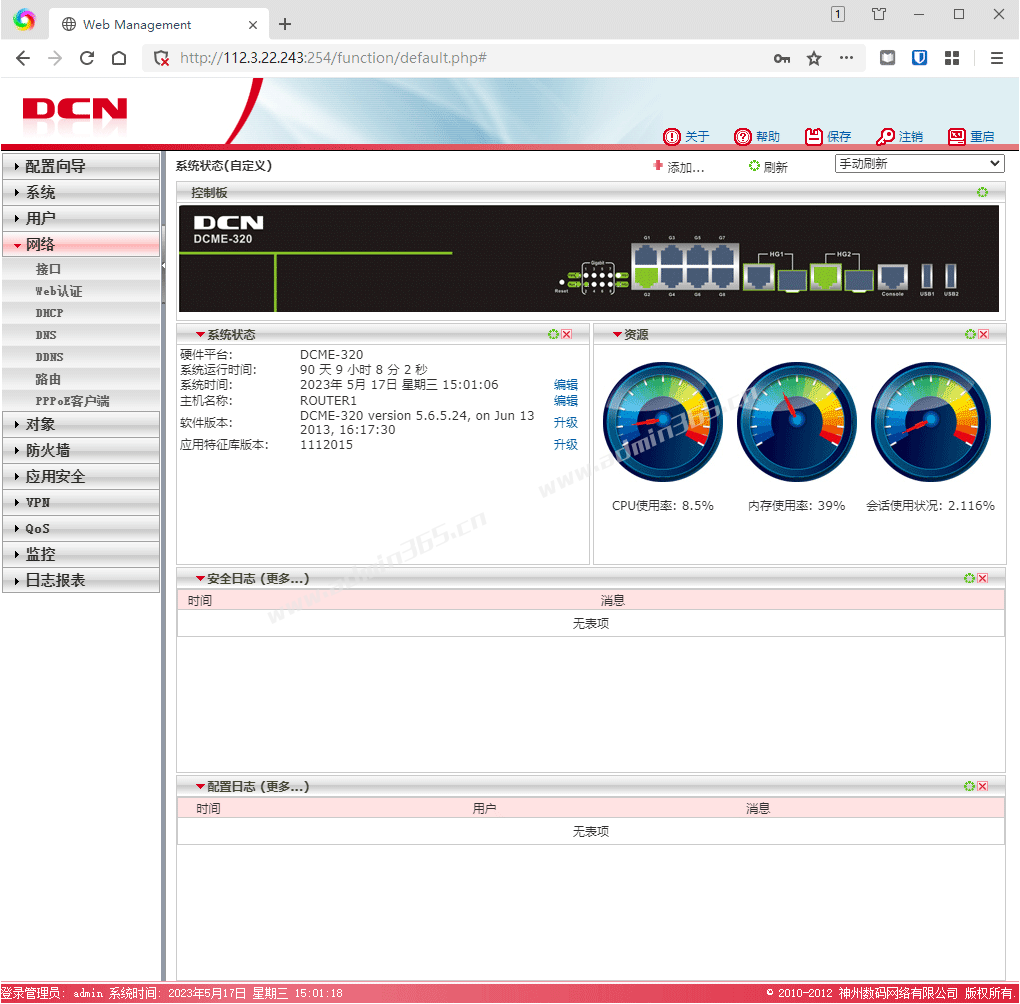The width and height of the screenshot is (1020, 1004).
Task: Click 注销 logout key icon
Action: [x=885, y=137]
